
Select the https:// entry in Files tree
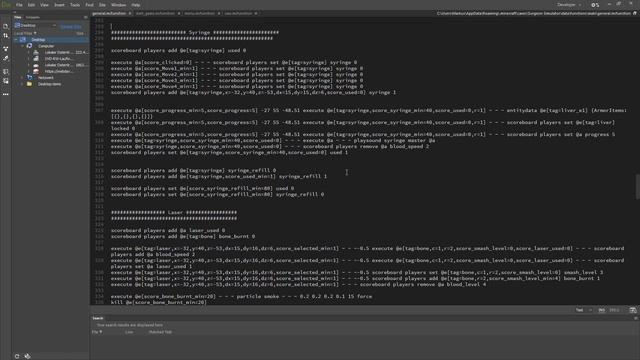coord(58,71)
